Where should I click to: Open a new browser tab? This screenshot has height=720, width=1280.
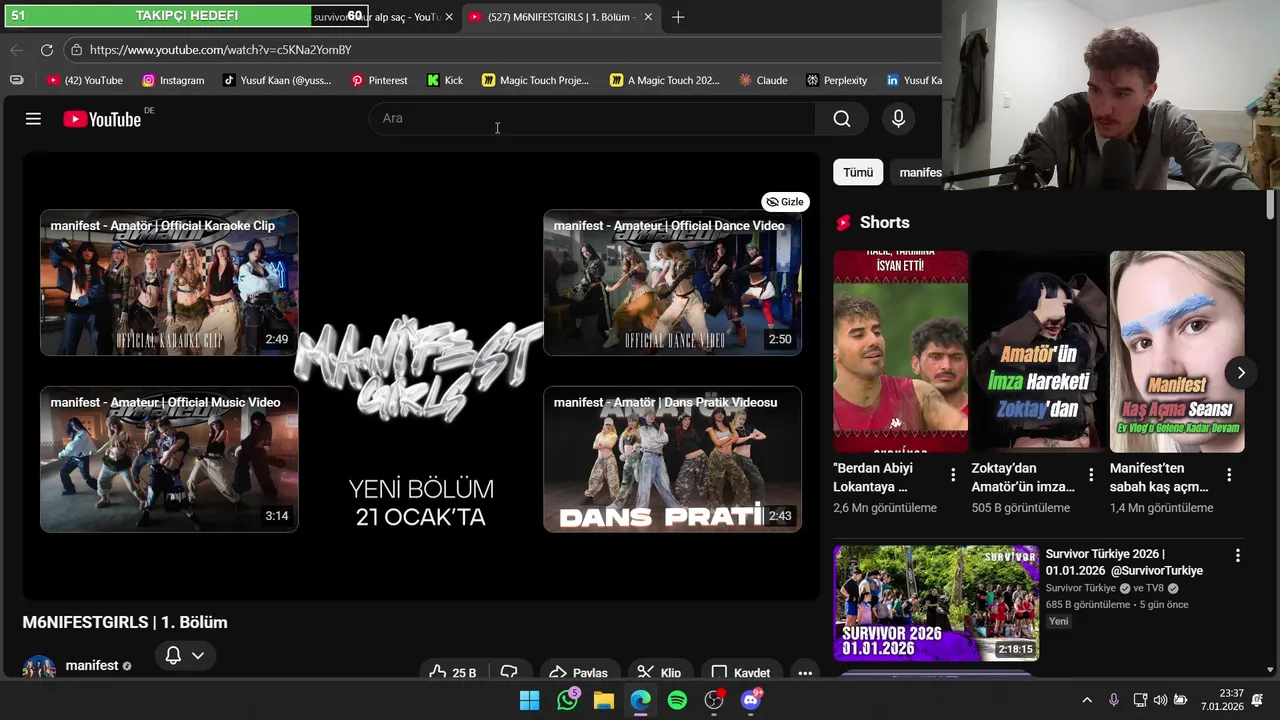tap(678, 17)
